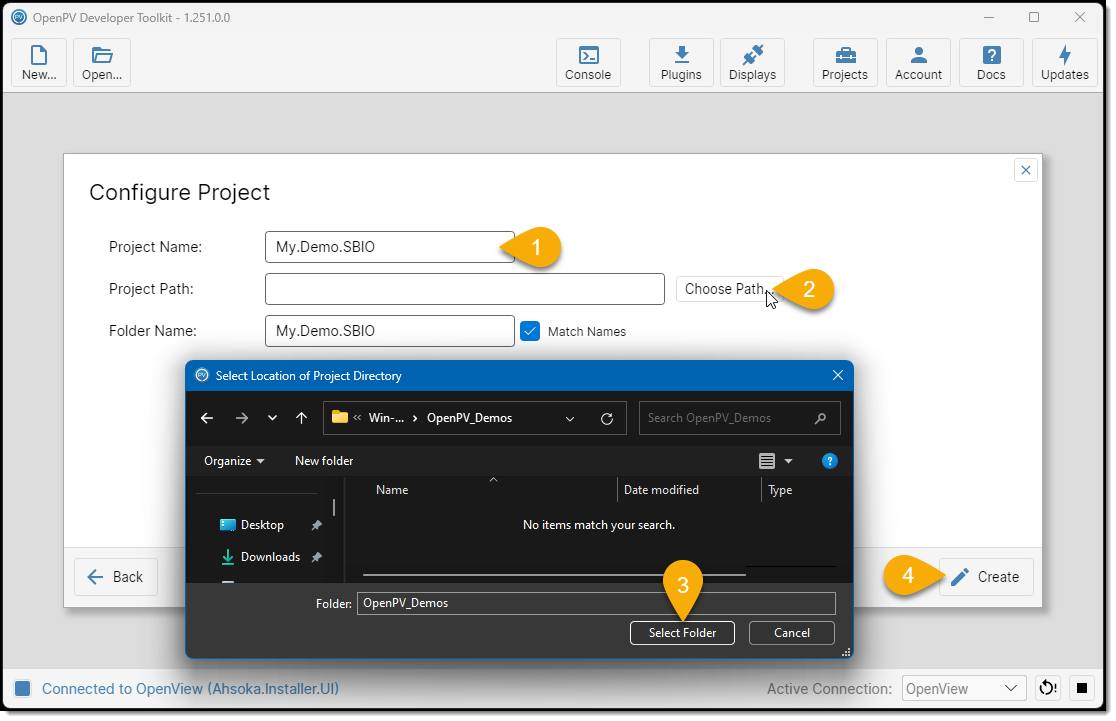Screen dimensions: 1116x721
Task: Click the Win-... breadcrumb segment
Action: click(386, 418)
